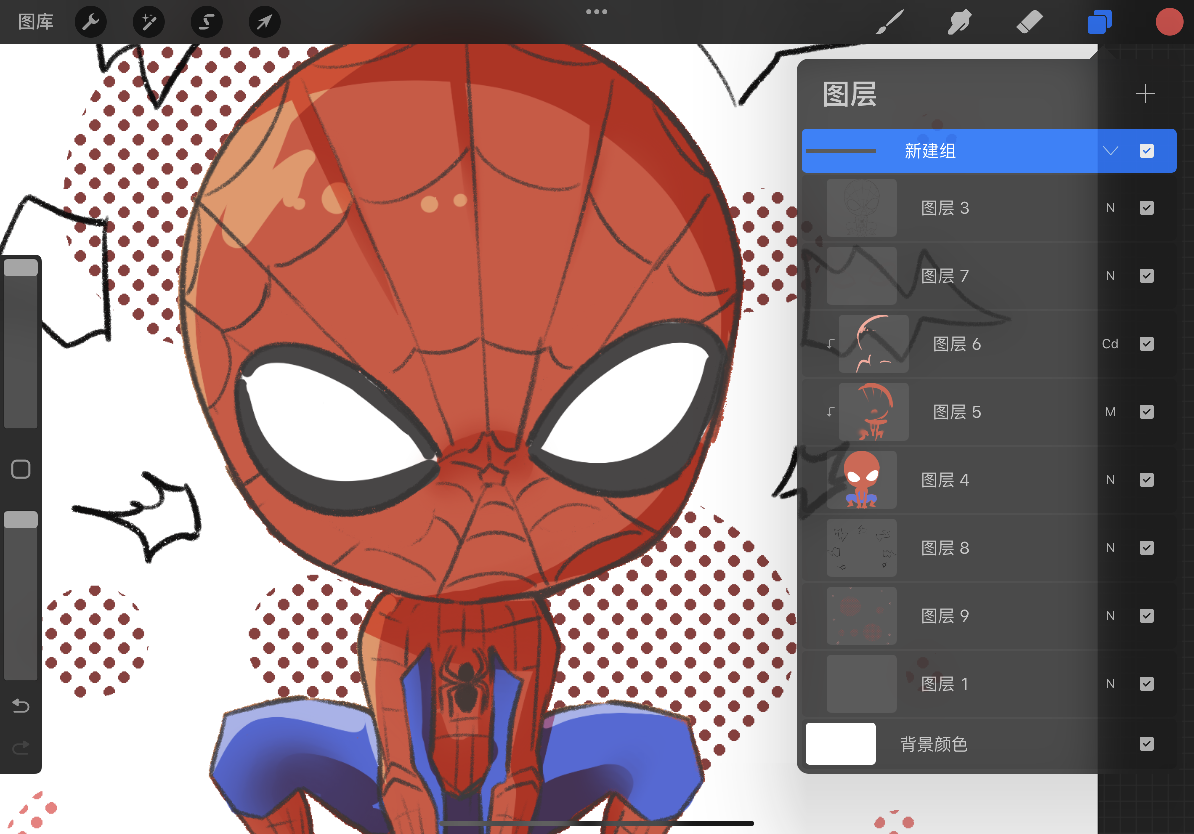The height and width of the screenshot is (834, 1194).
Task: Redo the last action
Action: click(21, 748)
